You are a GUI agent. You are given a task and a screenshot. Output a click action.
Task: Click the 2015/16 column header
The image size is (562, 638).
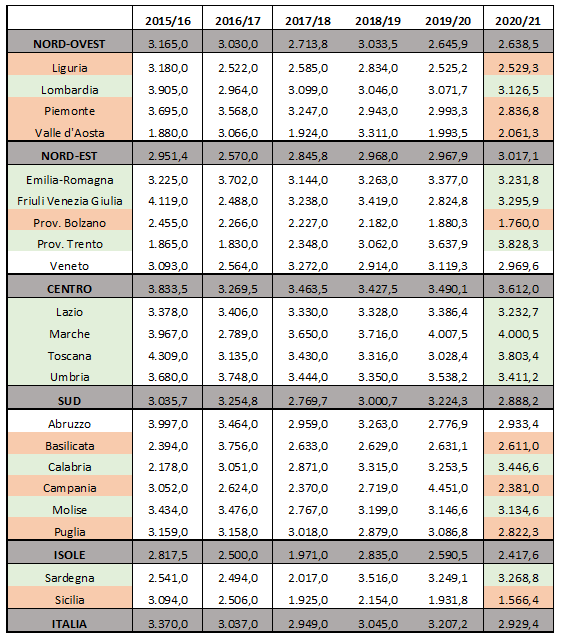(168, 21)
